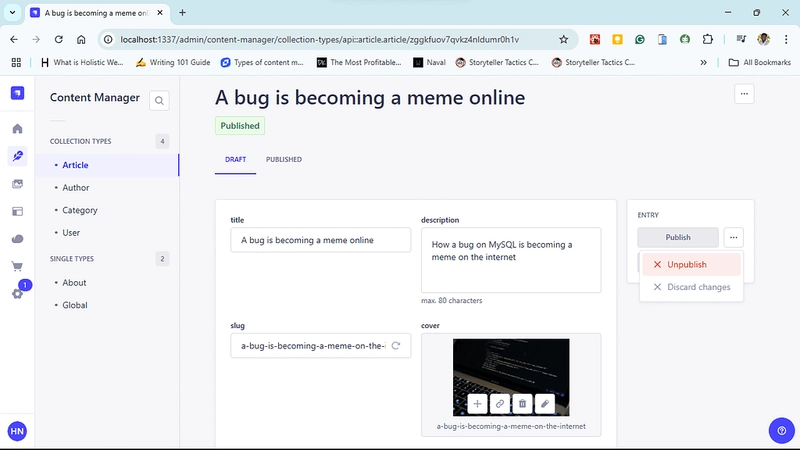The image size is (800, 450).
Task: Open the Marketplace cart icon
Action: (17, 266)
